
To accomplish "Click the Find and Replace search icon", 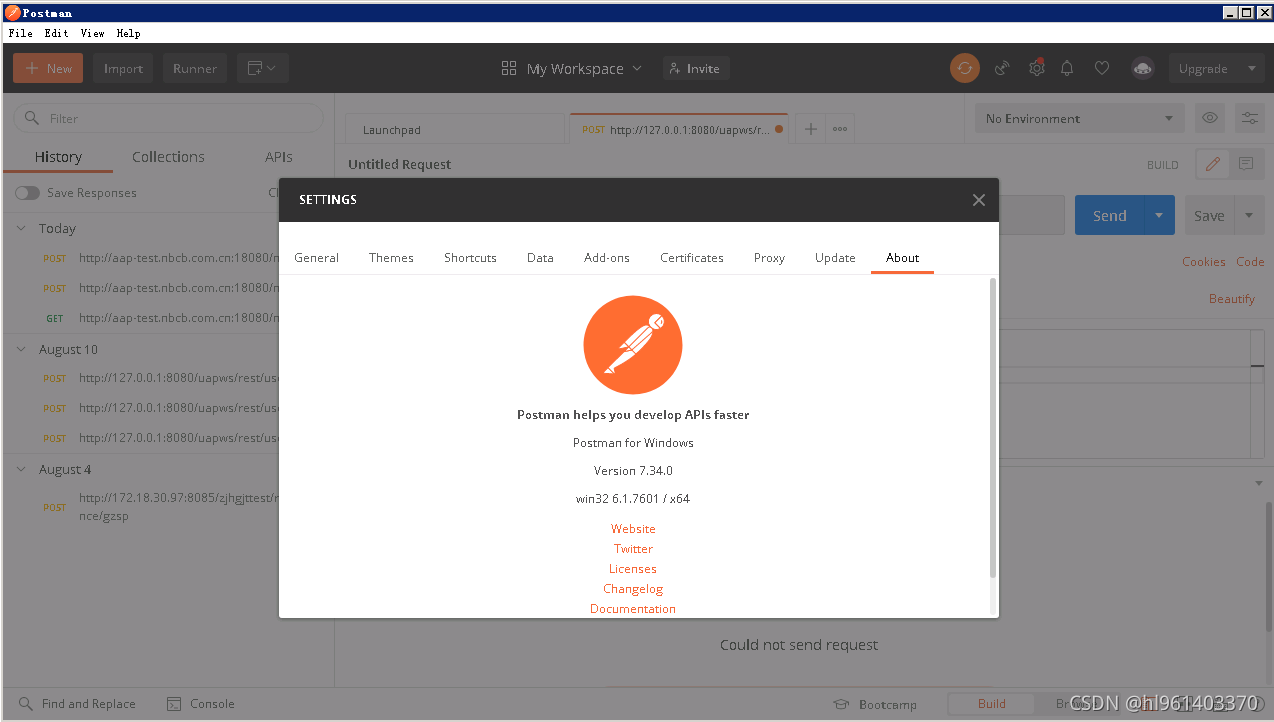I will [26, 704].
